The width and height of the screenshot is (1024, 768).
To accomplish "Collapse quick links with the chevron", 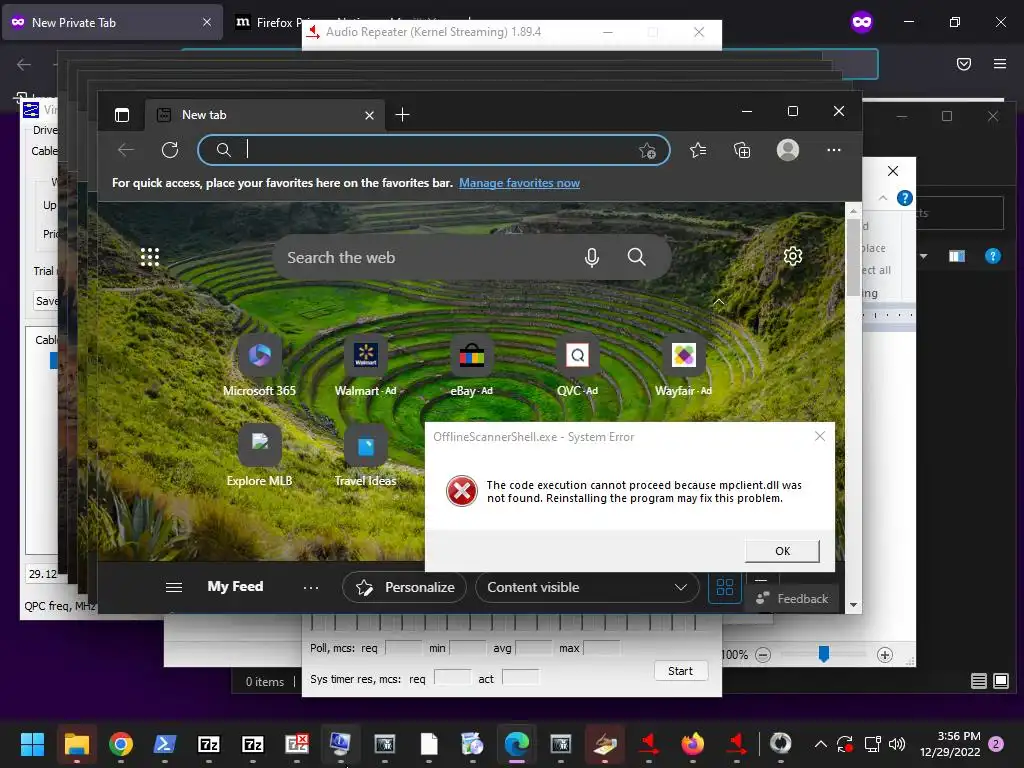I will click(718, 302).
